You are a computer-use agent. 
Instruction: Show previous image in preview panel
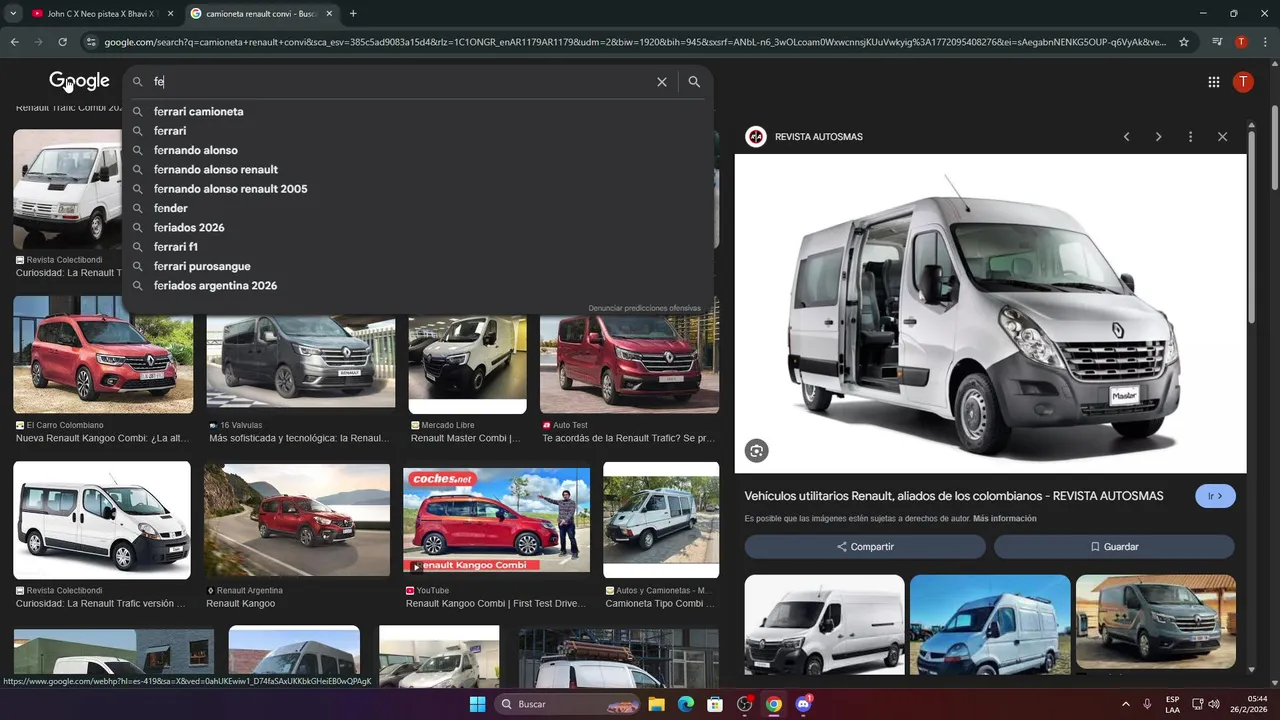tap(1126, 137)
